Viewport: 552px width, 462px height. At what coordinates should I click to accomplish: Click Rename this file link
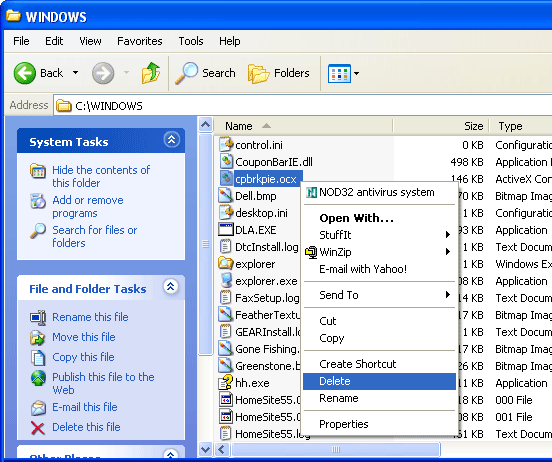(90, 317)
